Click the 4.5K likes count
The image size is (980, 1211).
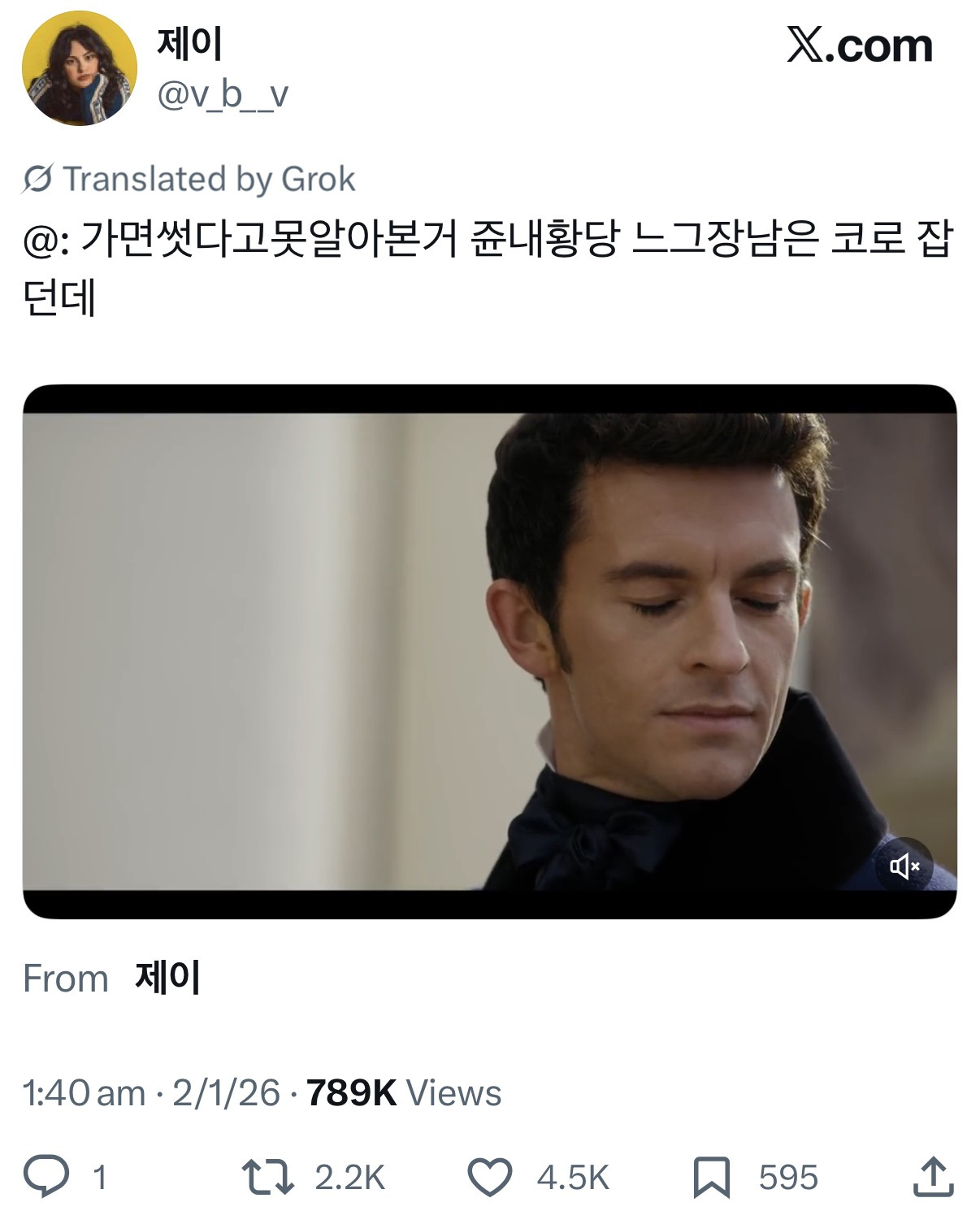pos(573,1178)
